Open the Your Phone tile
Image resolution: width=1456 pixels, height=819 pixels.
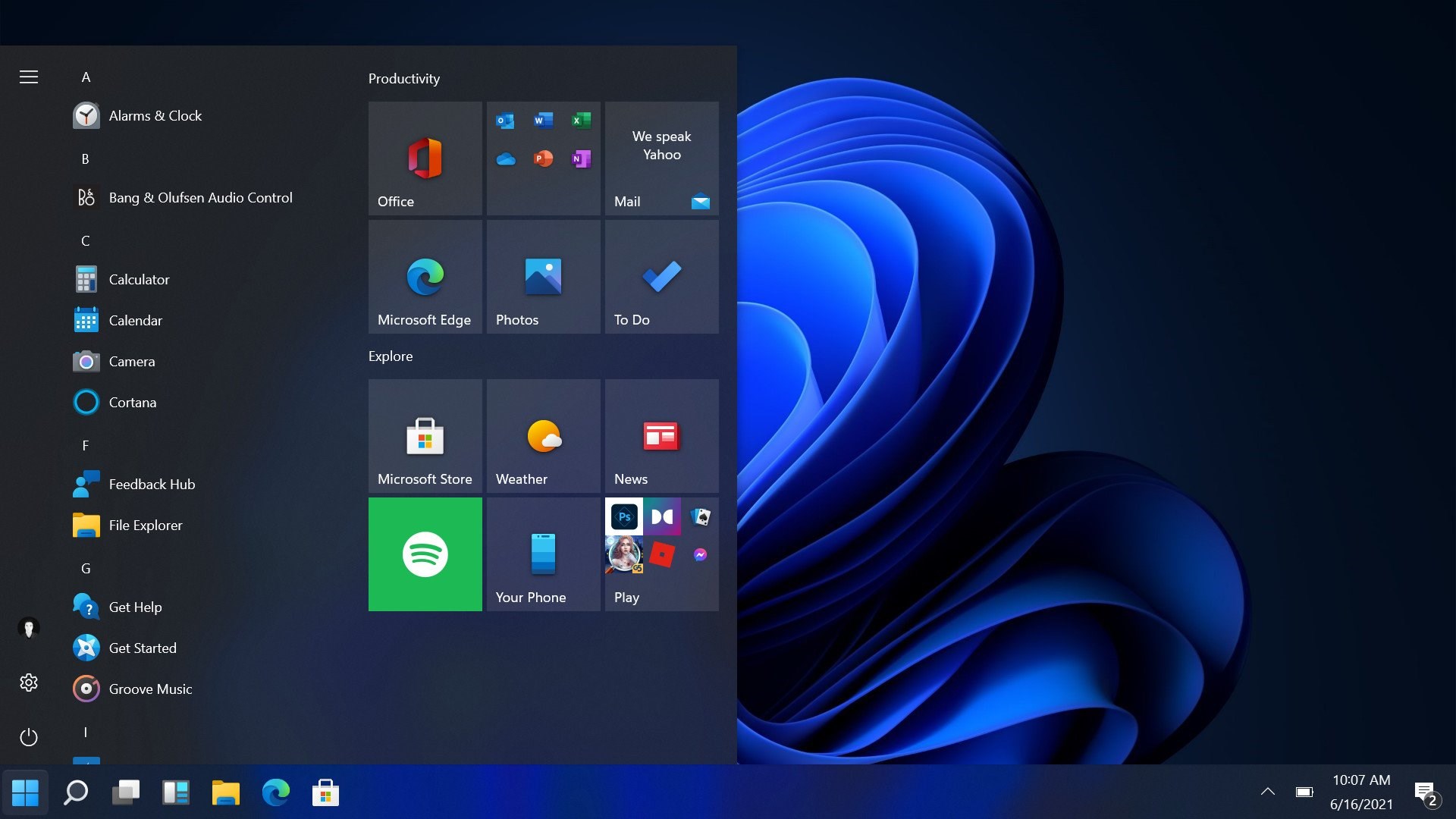click(543, 554)
